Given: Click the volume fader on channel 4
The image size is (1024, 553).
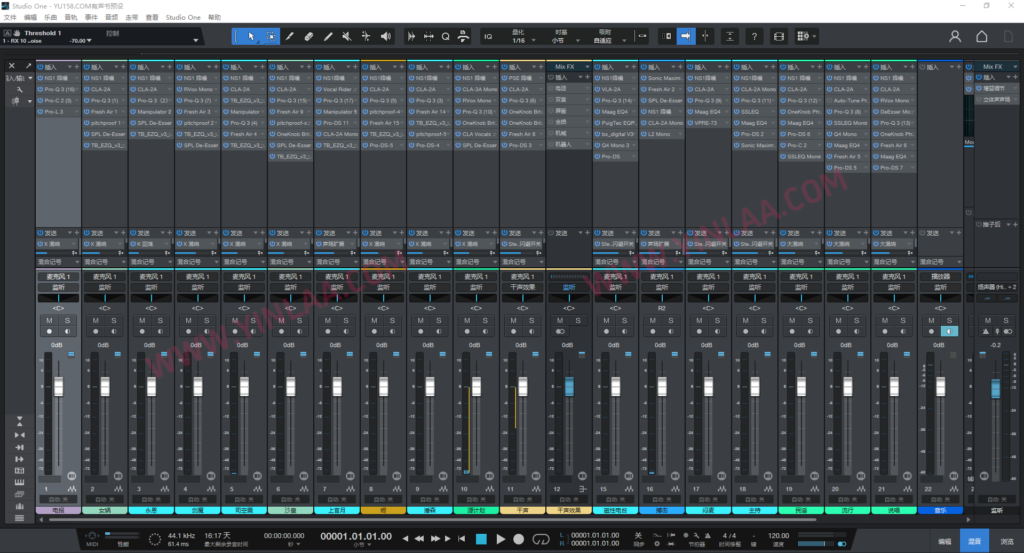Looking at the screenshot, I should coord(198,387).
